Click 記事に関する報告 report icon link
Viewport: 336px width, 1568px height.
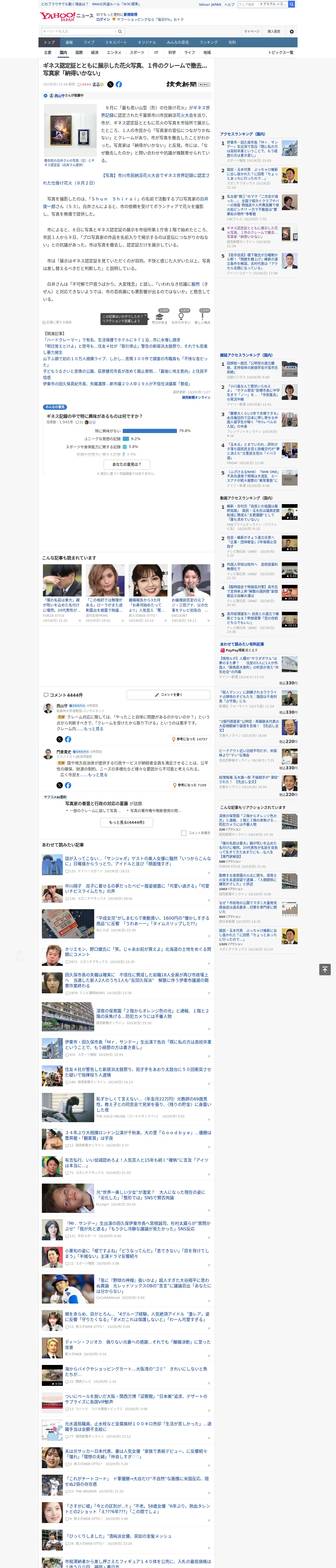click(57, 322)
